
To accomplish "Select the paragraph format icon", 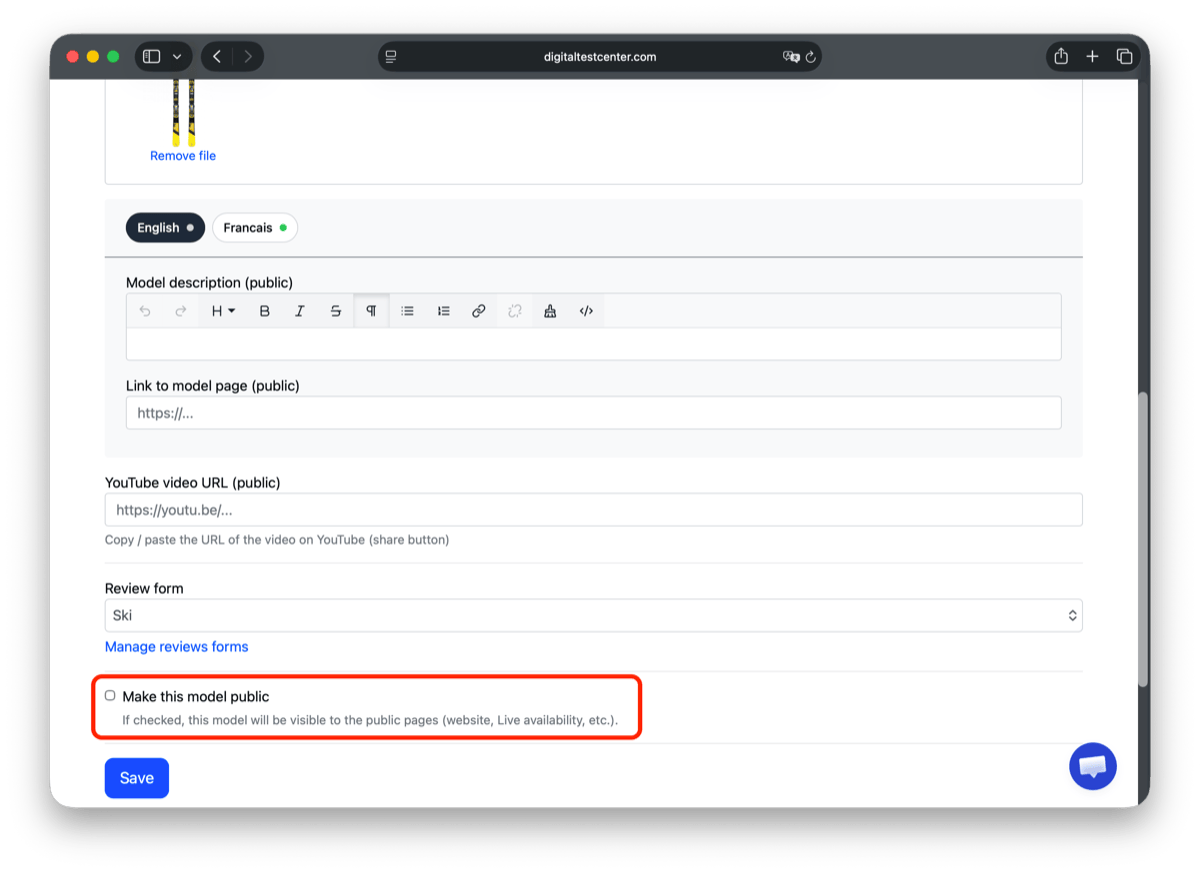I will [x=371, y=311].
